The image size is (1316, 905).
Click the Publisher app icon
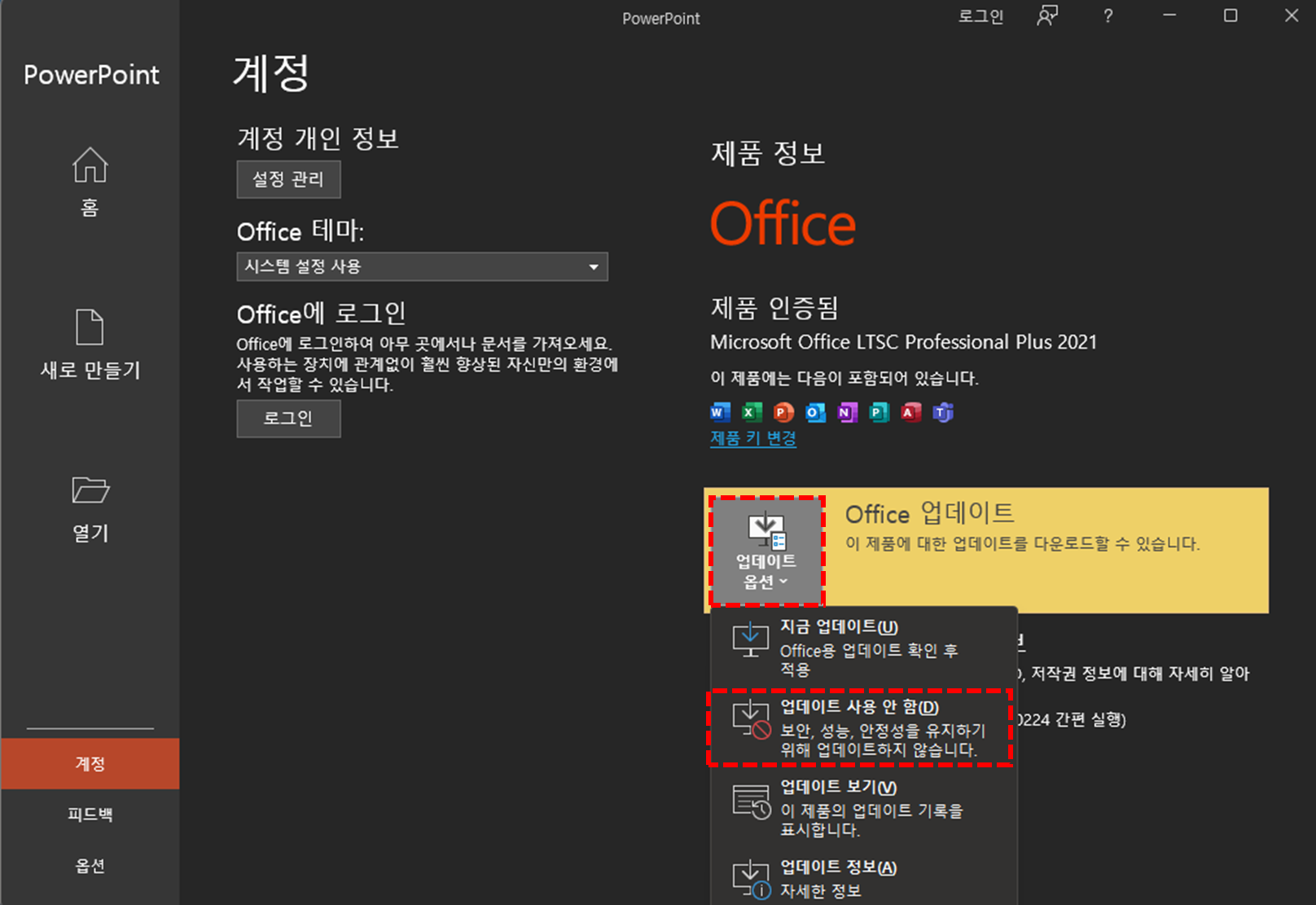point(879,412)
